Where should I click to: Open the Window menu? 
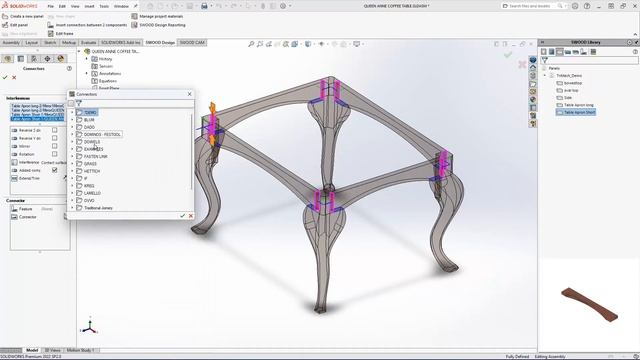pos(121,6)
